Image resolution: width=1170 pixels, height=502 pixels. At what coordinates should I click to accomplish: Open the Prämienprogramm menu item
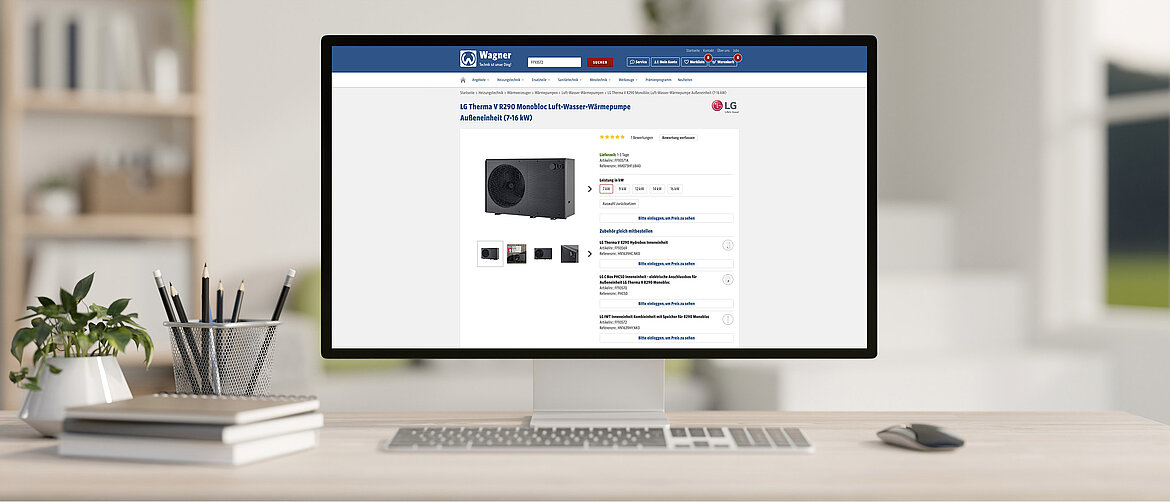click(x=658, y=80)
